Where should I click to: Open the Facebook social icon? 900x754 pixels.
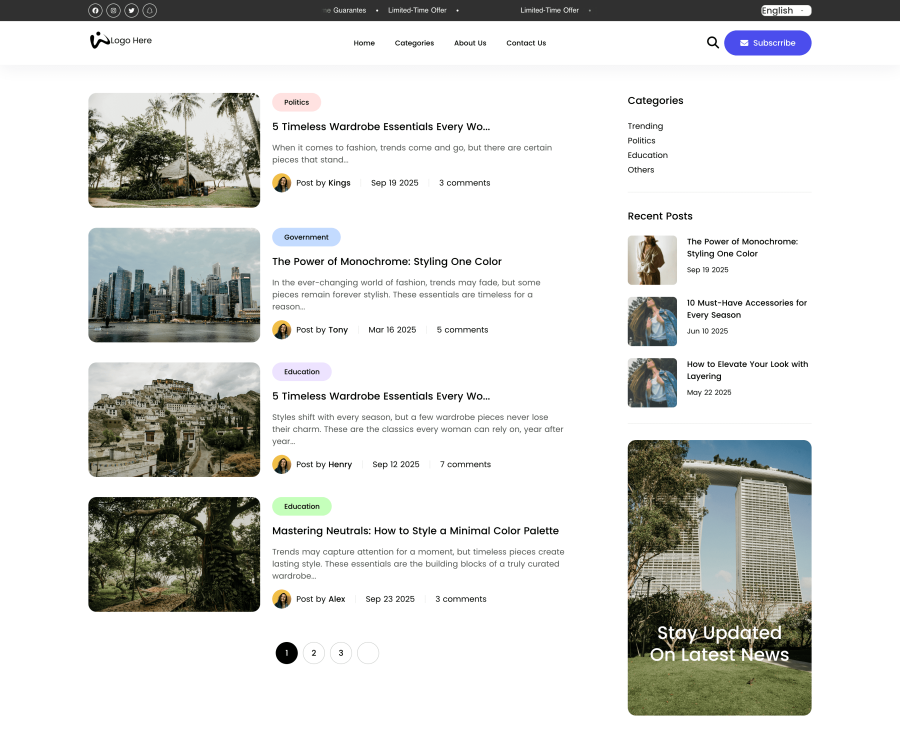click(95, 10)
